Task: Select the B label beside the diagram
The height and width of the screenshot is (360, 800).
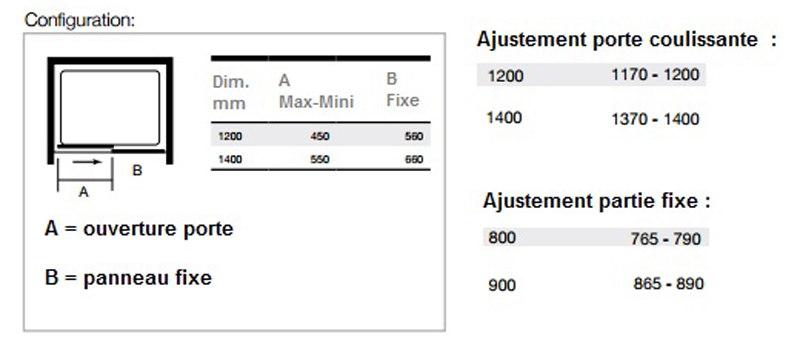Action: pyautogui.click(x=137, y=170)
